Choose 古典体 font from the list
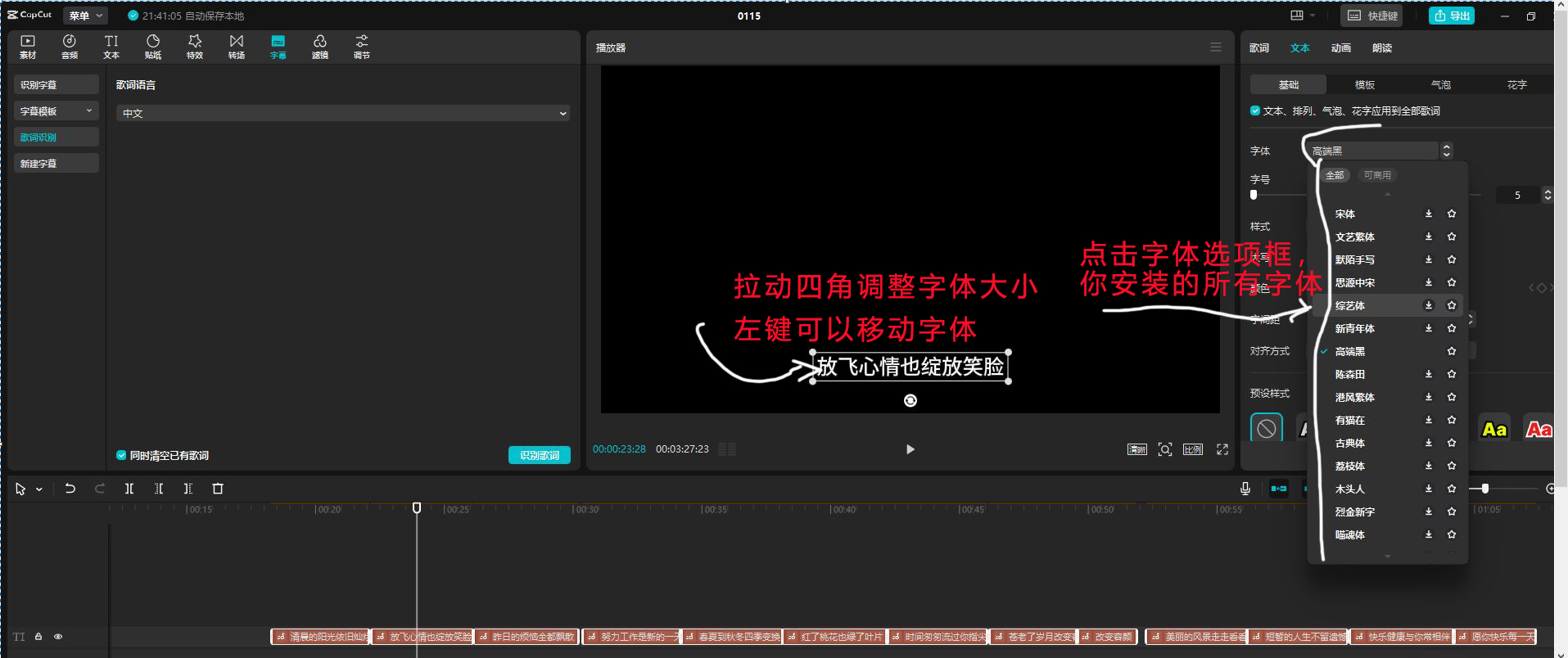The width and height of the screenshot is (1568, 658). pos(1350,443)
